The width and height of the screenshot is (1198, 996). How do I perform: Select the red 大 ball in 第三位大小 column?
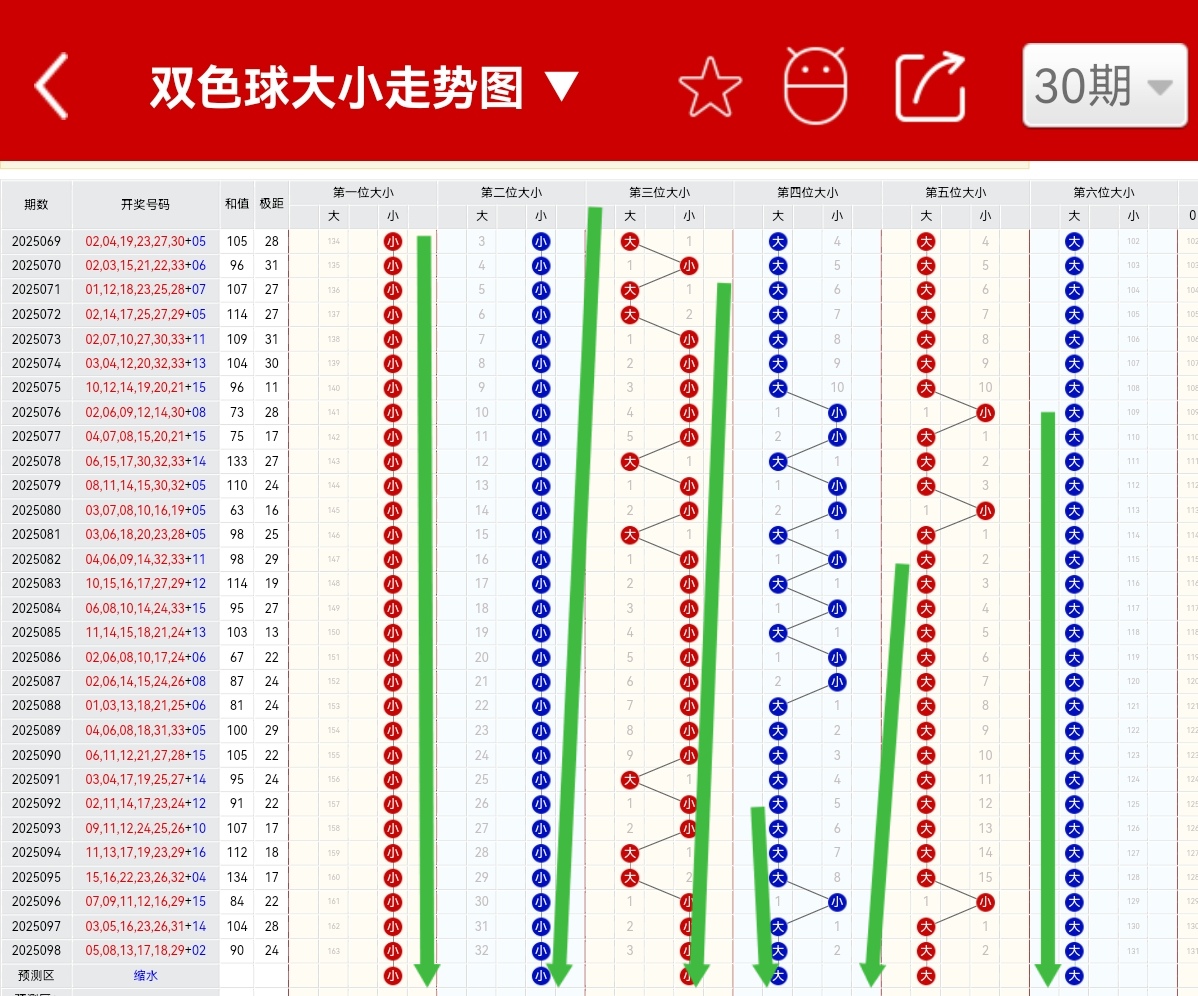[x=630, y=241]
